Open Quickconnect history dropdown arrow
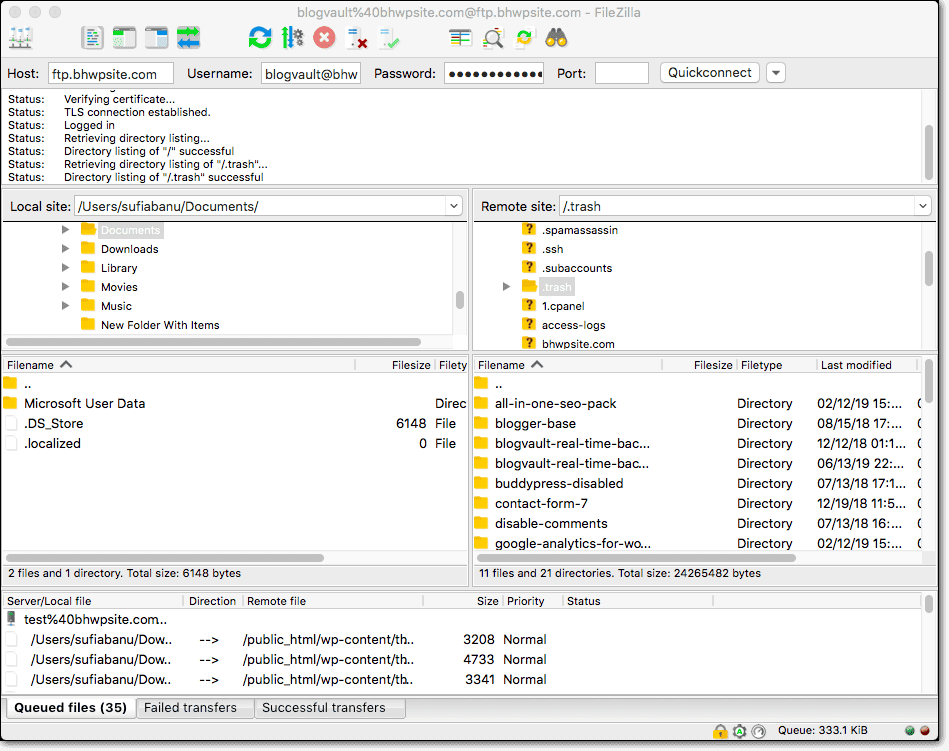The height and width of the screenshot is (751, 949). pyautogui.click(x=776, y=73)
